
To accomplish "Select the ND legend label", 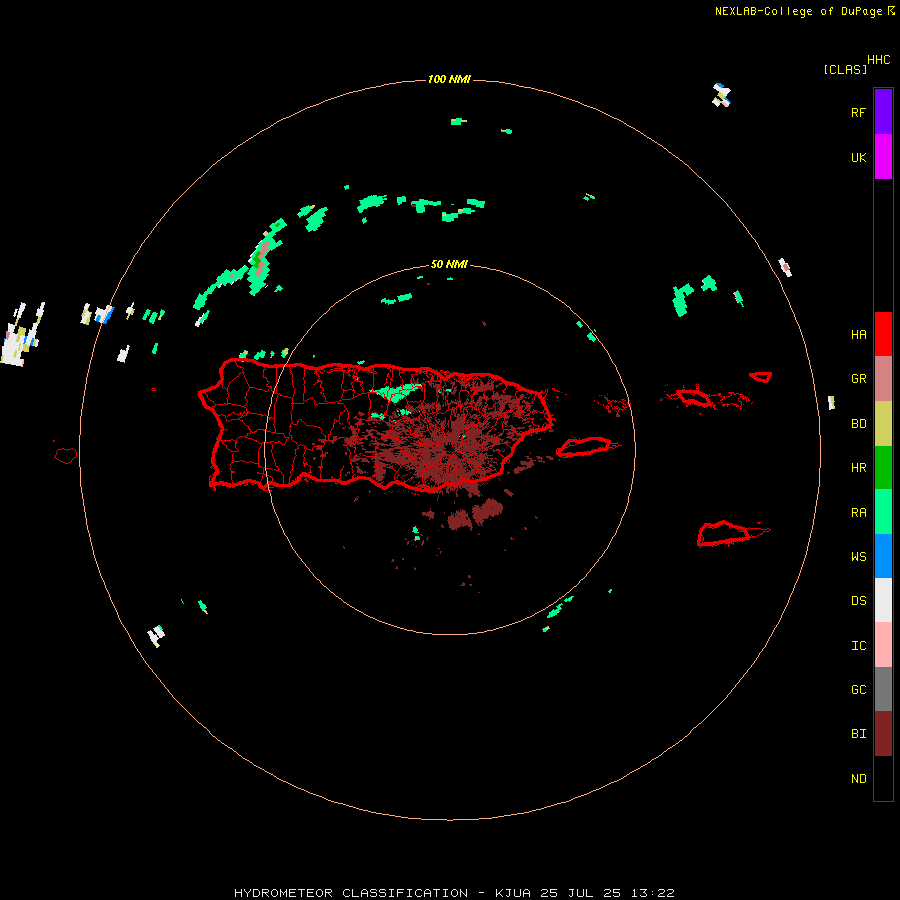I will pos(858,779).
